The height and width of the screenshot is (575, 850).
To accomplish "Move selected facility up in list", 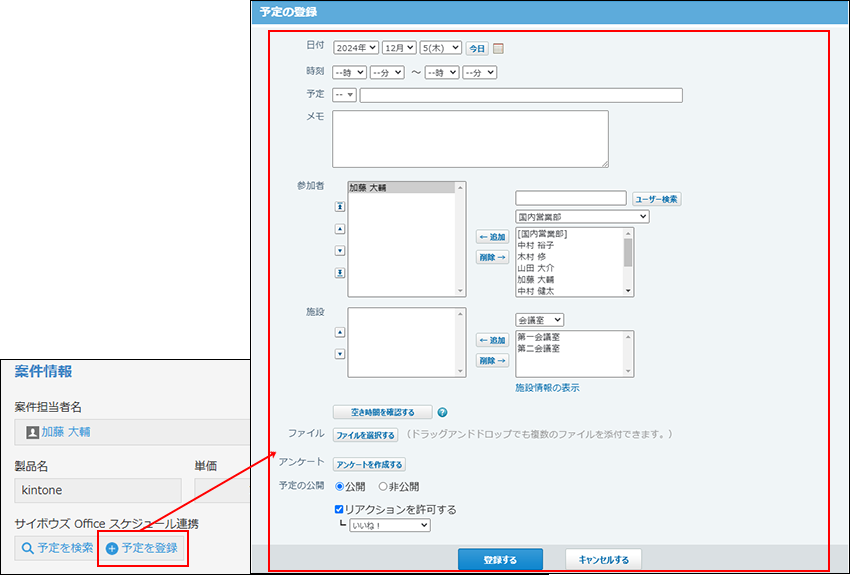I will [x=340, y=332].
